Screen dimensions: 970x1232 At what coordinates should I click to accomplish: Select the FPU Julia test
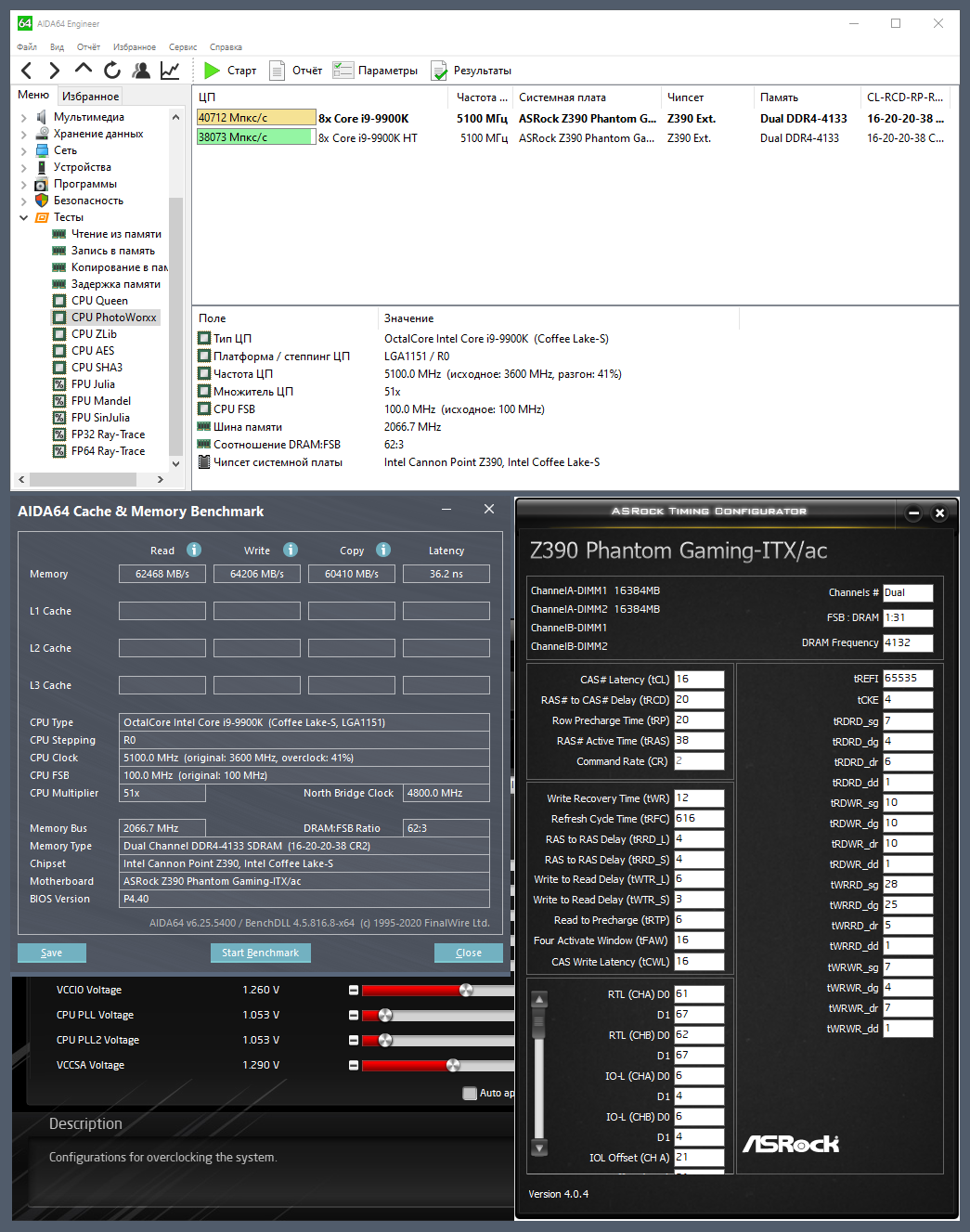(93, 384)
